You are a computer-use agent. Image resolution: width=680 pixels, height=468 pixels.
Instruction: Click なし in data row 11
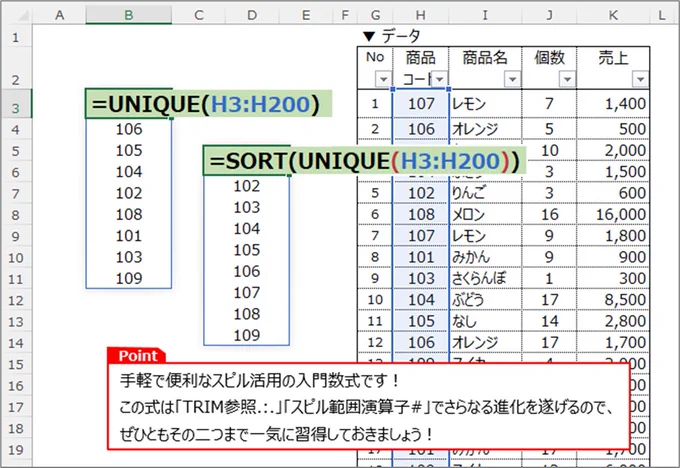tap(485, 321)
